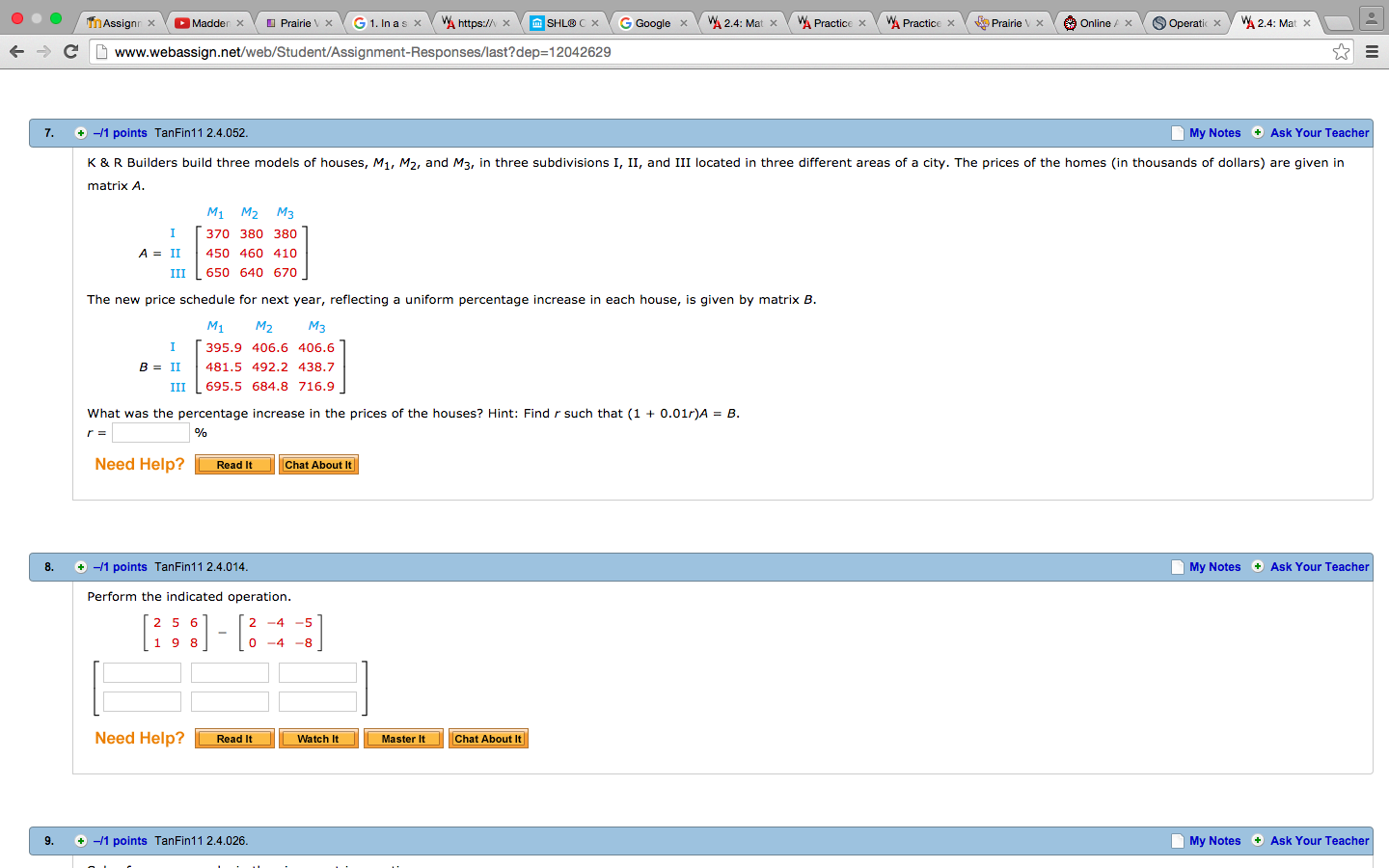This screenshot has height=868, width=1389.
Task: Click the My Notes page icon on question 9
Action: [1178, 841]
